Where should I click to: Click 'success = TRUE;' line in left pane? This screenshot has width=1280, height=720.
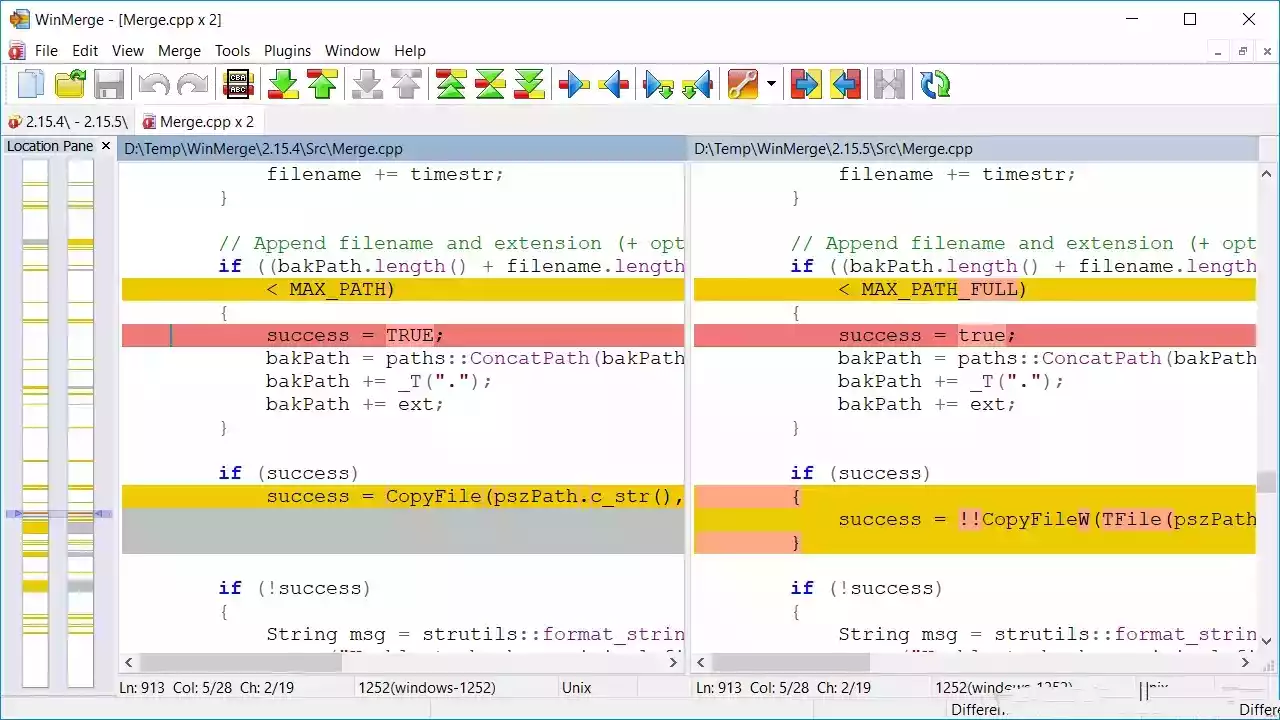coord(403,335)
